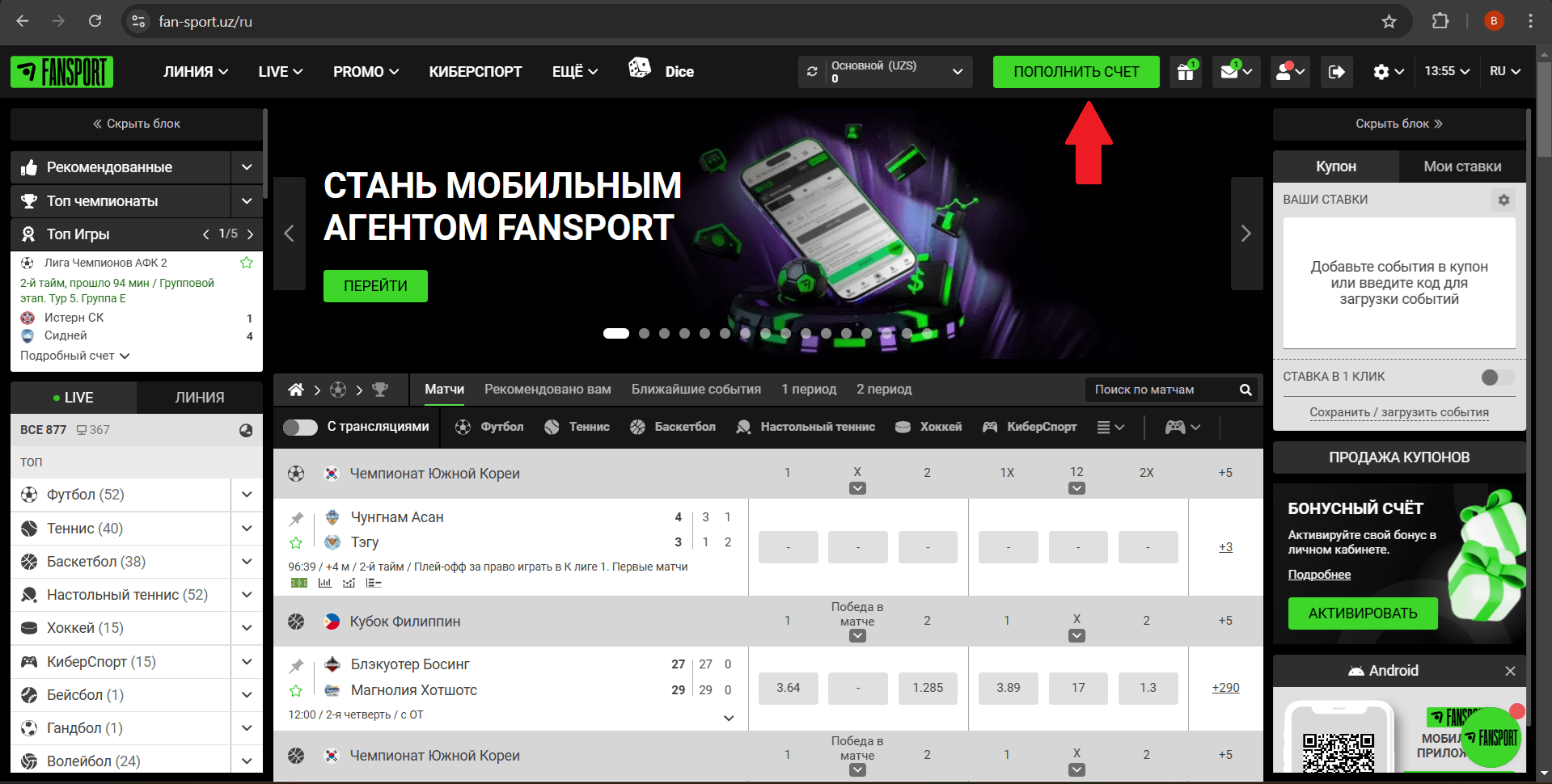1552x784 pixels.
Task: Expand the Теннис (40) sport row
Action: (x=247, y=529)
